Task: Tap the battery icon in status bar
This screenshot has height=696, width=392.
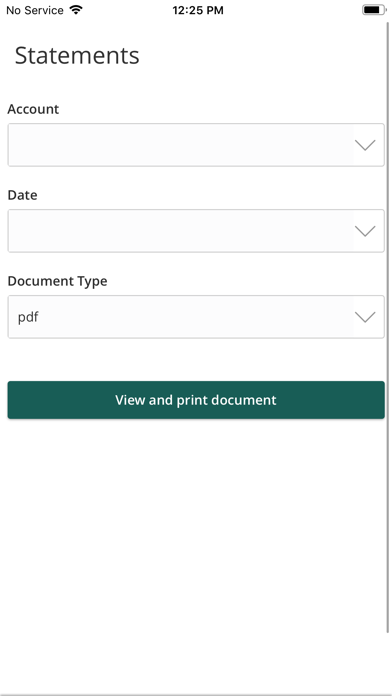Action: tap(374, 10)
